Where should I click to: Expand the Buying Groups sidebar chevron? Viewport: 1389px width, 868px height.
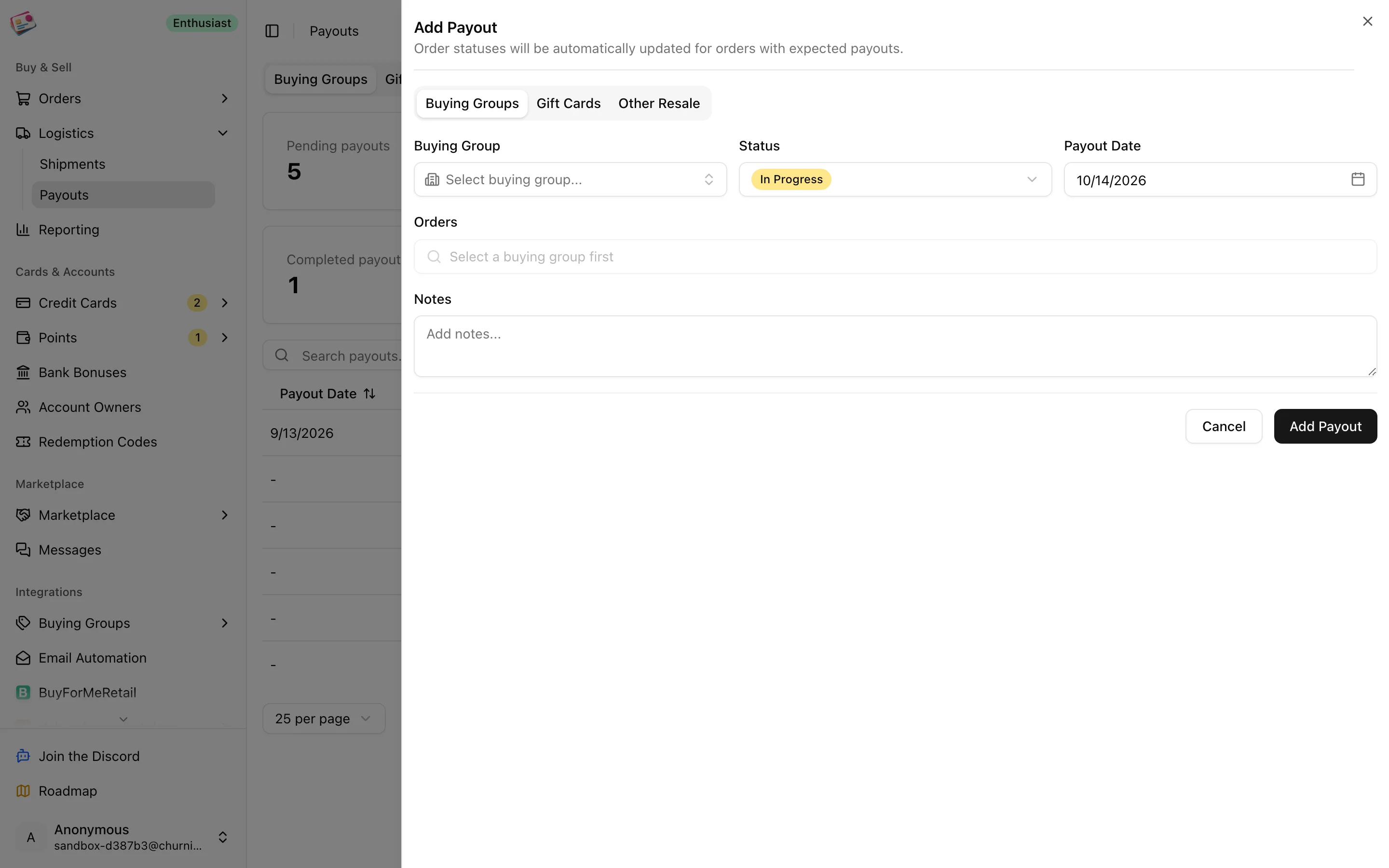[224, 623]
